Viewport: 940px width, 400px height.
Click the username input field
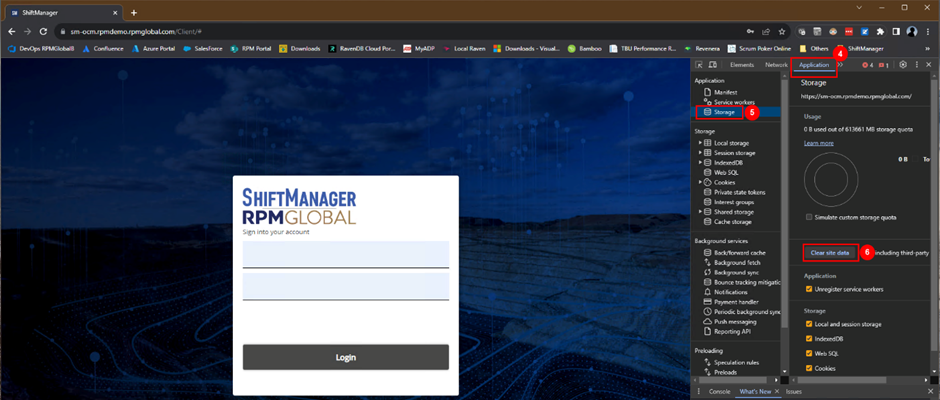(x=346, y=254)
